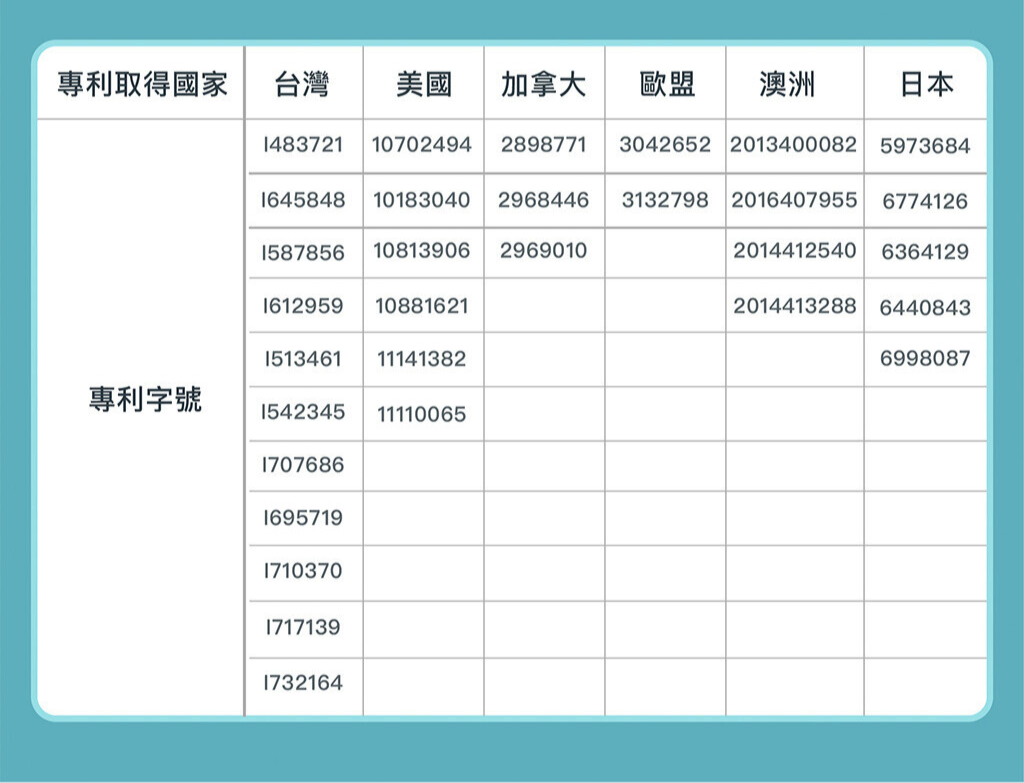Screen dimensions: 1024x783
Task: Click US patent number 10702494
Action: 421,145
